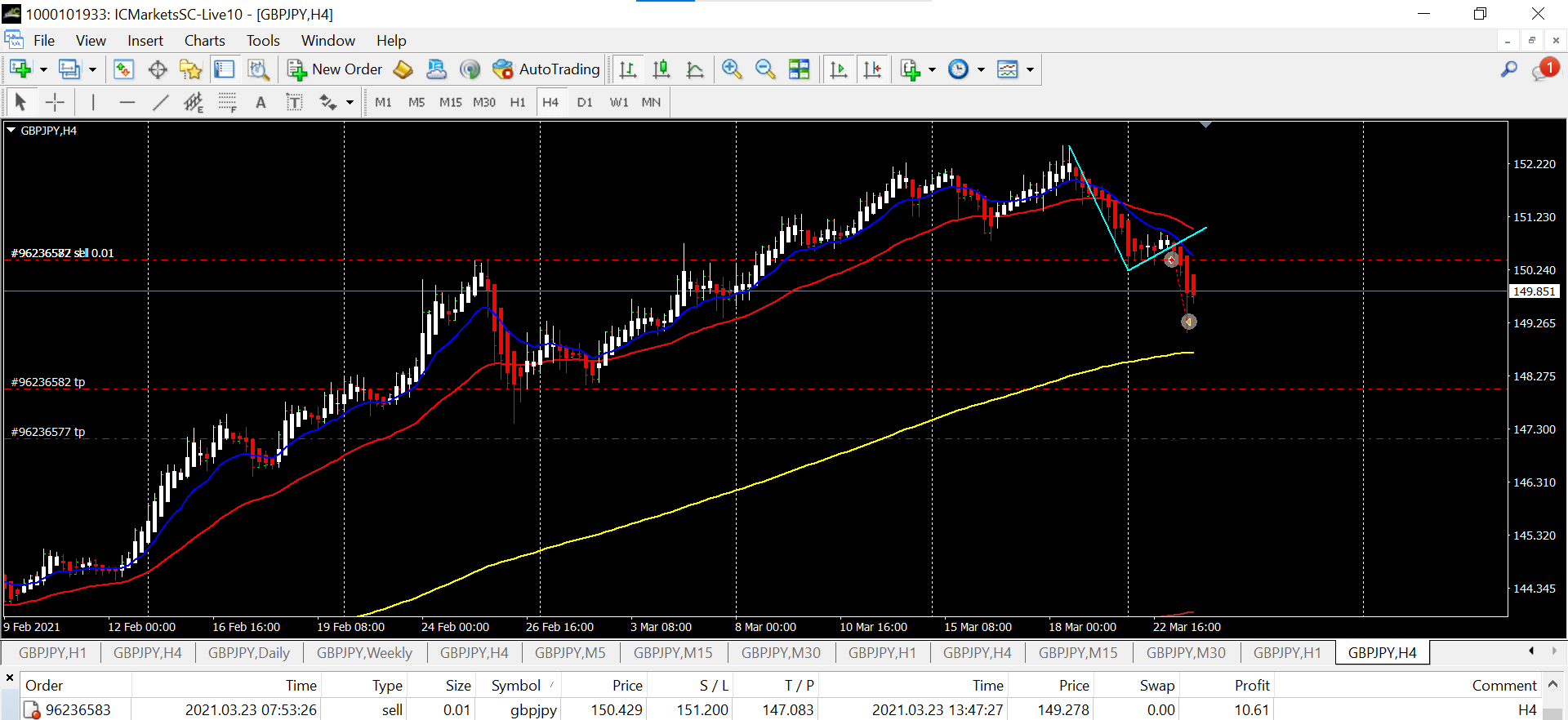Switch to M15 timeframe
Screen dimensions: 1568x720
tap(450, 102)
